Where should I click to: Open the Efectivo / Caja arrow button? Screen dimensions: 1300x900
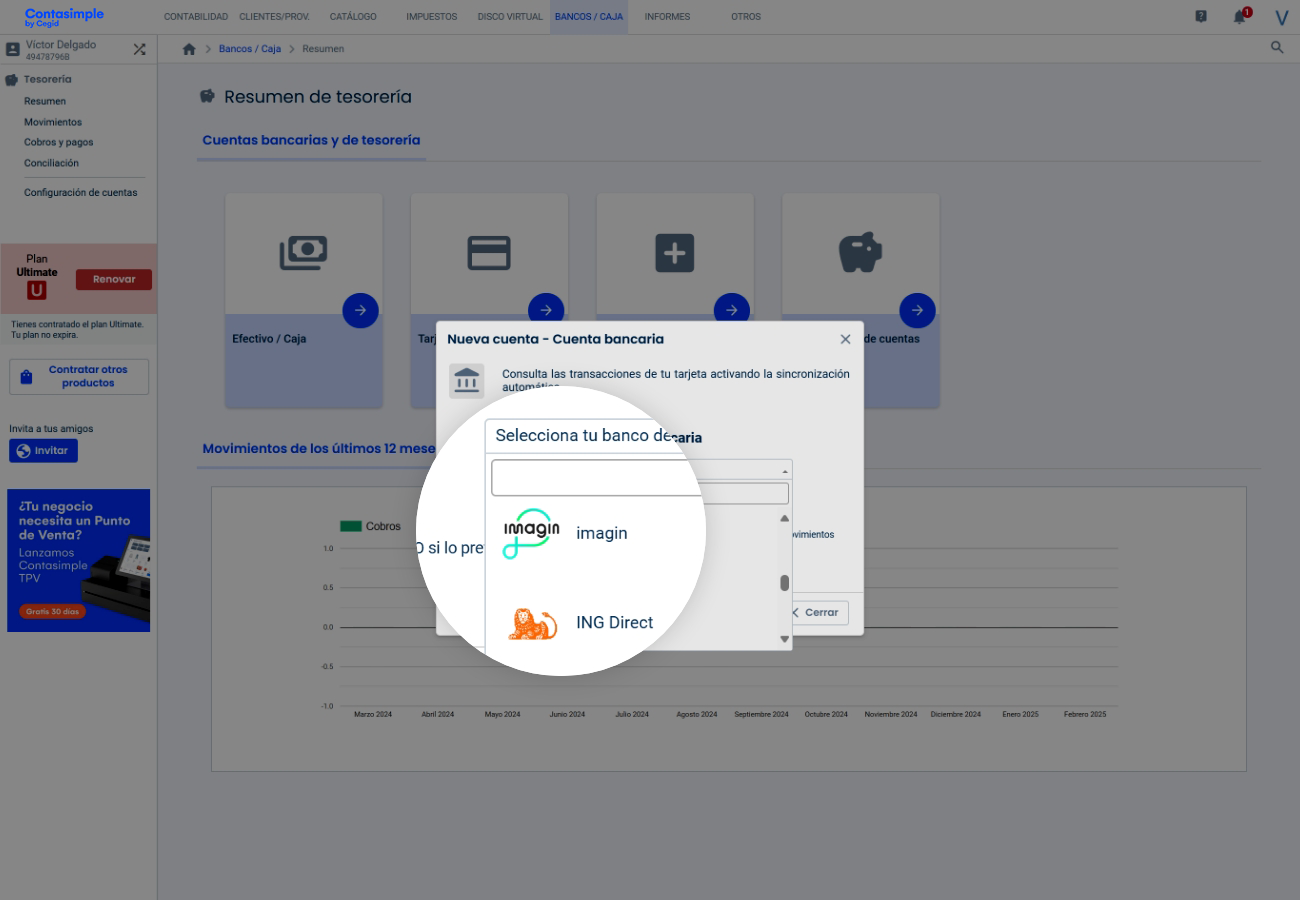[x=360, y=310]
